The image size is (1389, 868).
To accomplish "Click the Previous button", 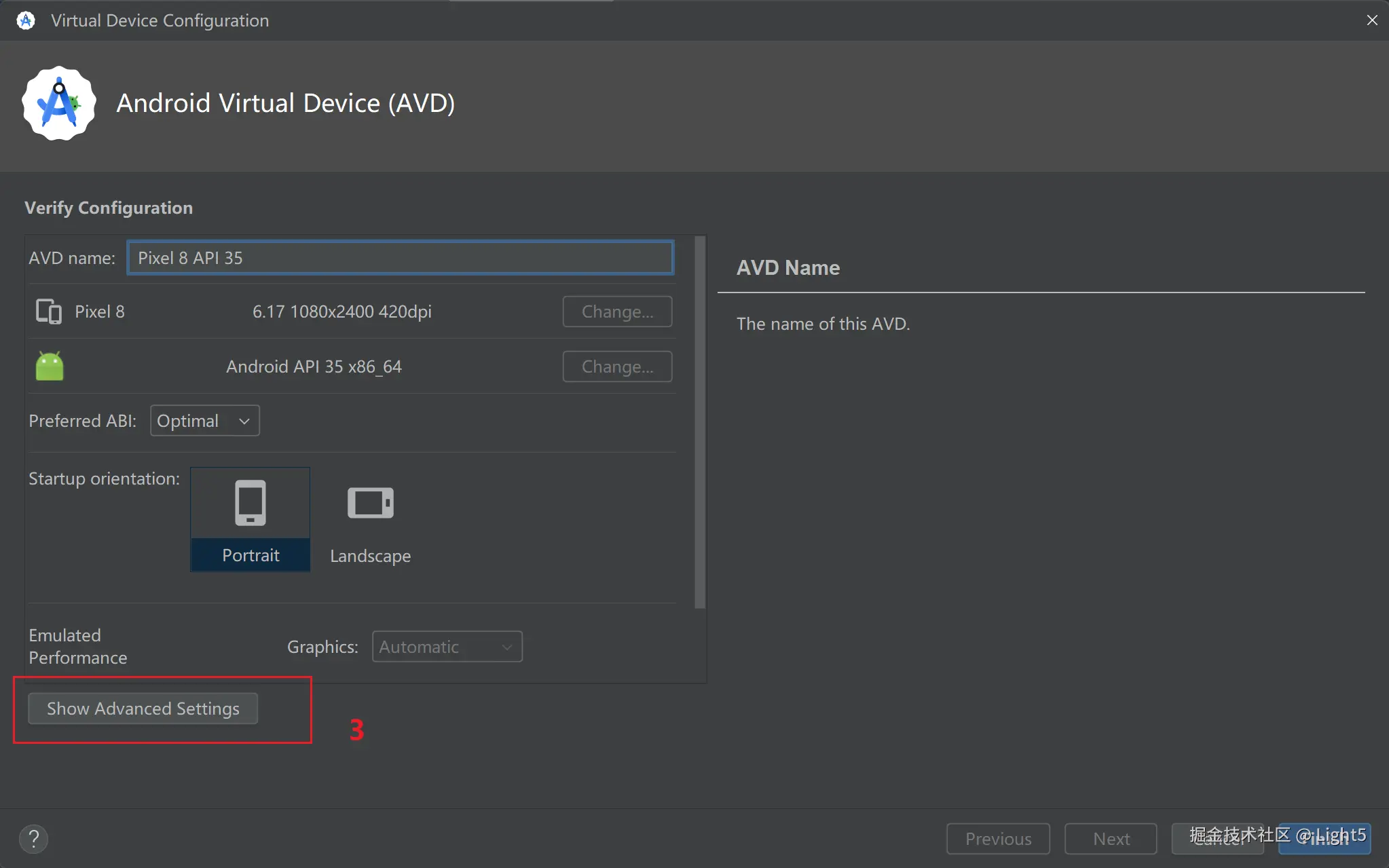I will tap(998, 839).
